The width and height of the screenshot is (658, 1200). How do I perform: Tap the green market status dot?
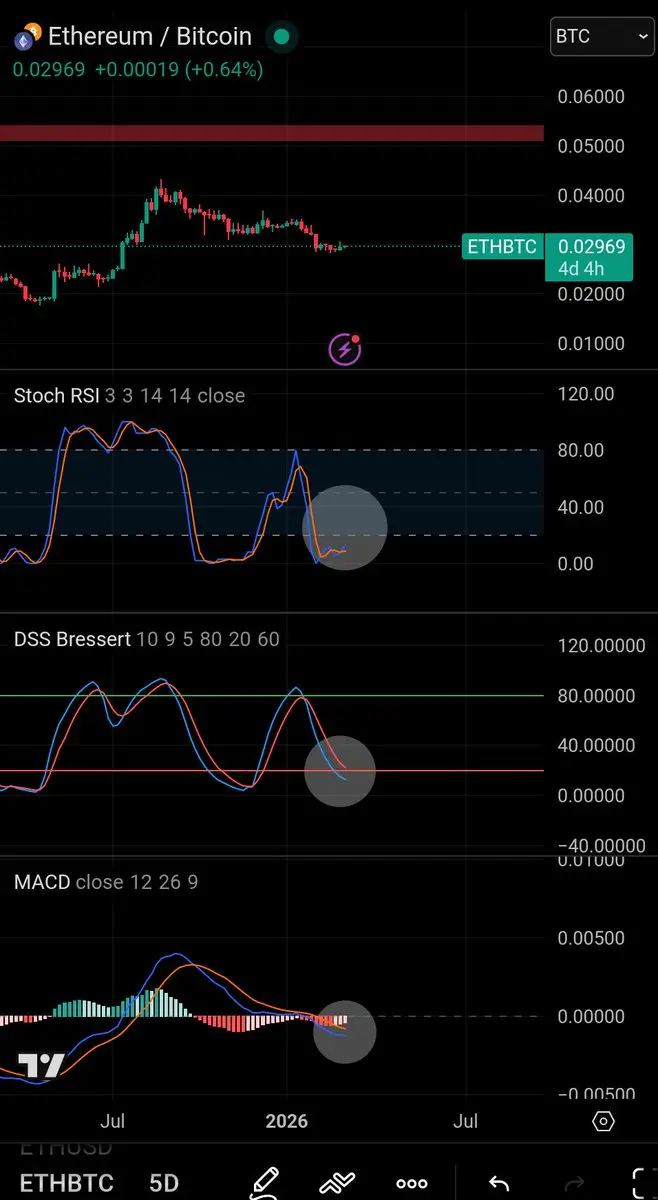coord(282,37)
